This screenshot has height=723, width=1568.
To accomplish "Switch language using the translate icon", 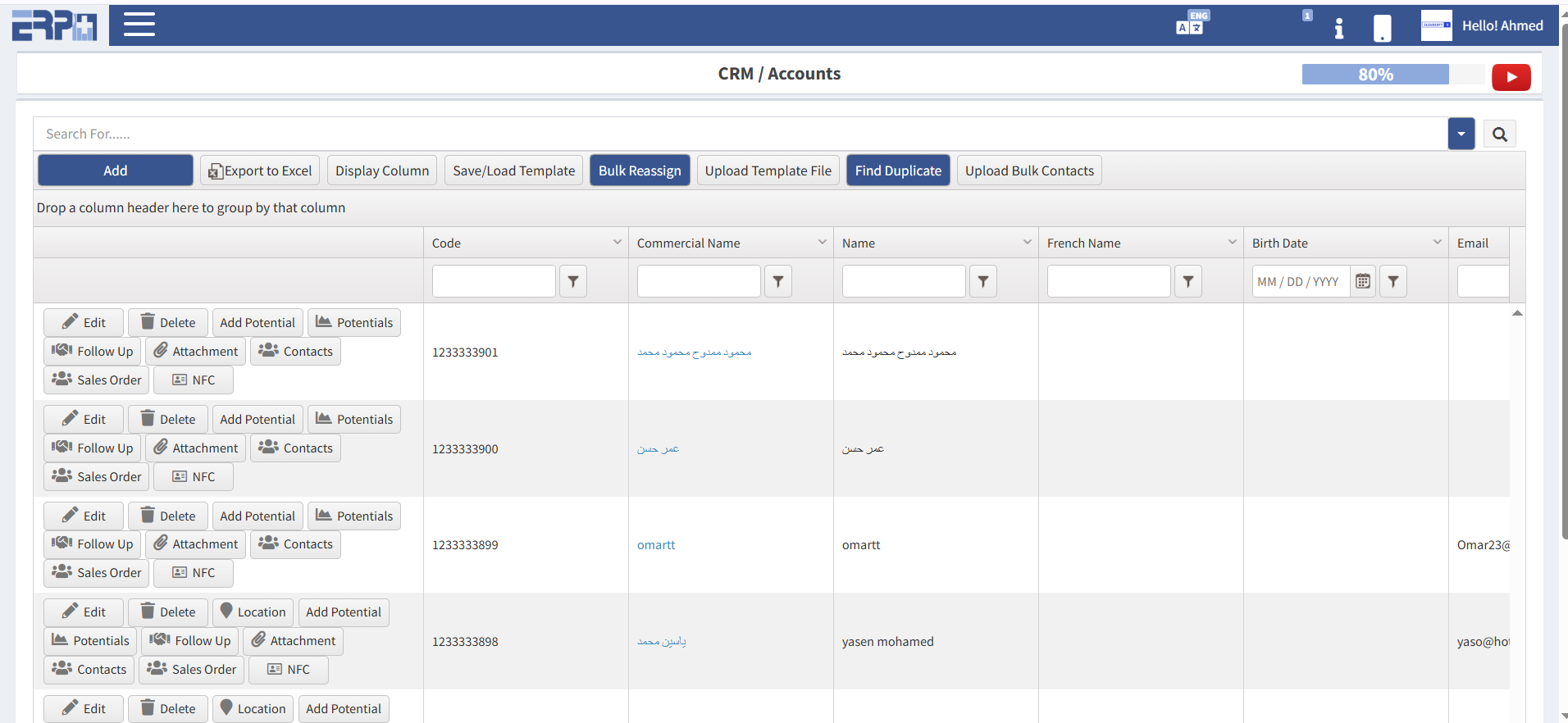I will [x=1191, y=24].
